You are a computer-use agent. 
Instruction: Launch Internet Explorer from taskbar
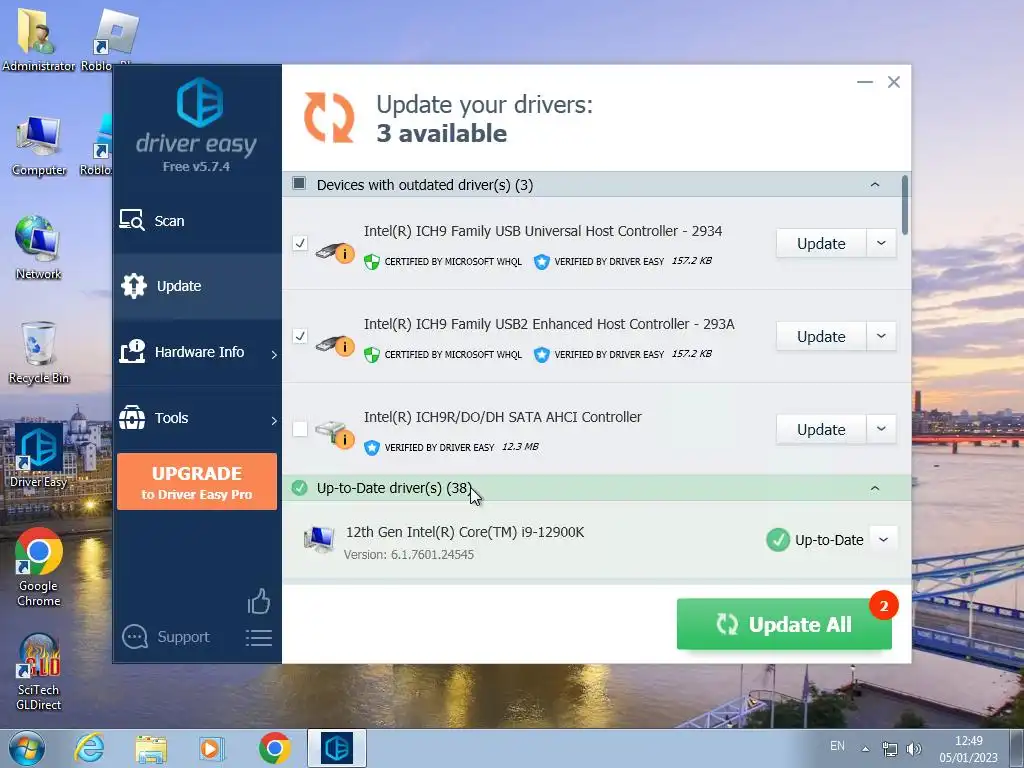tap(89, 748)
